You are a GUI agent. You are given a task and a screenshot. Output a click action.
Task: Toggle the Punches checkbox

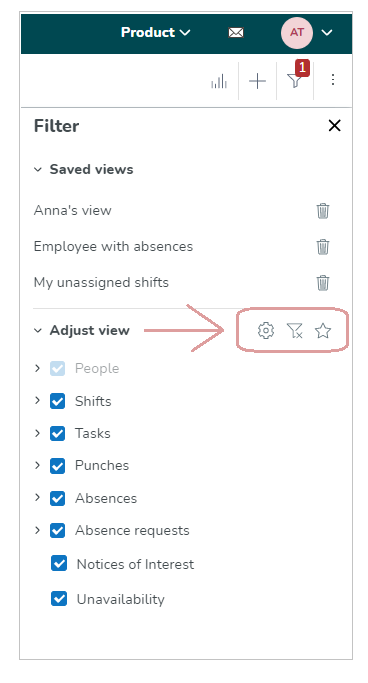tap(57, 466)
